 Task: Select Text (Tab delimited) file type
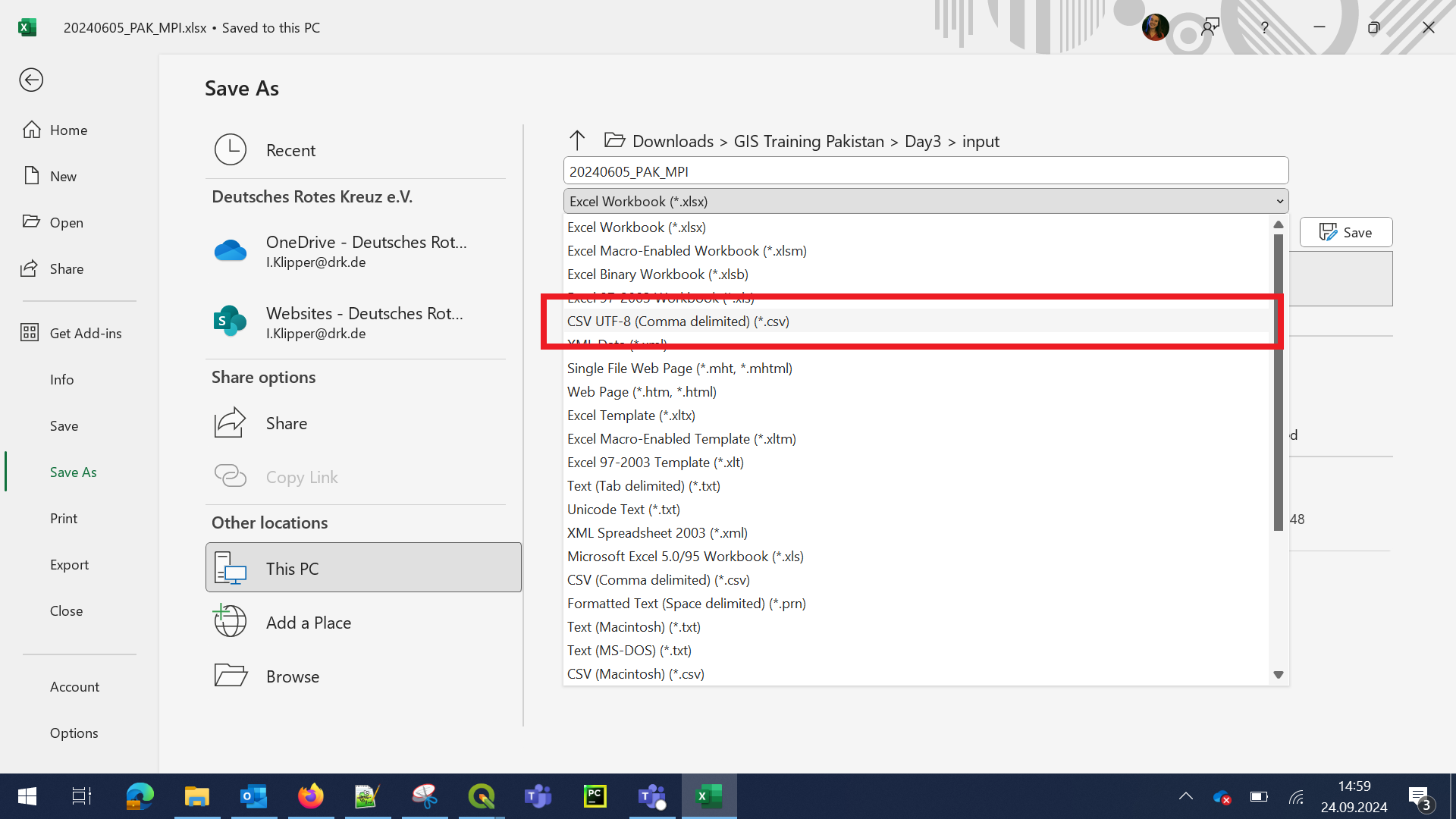pyautogui.click(x=643, y=486)
